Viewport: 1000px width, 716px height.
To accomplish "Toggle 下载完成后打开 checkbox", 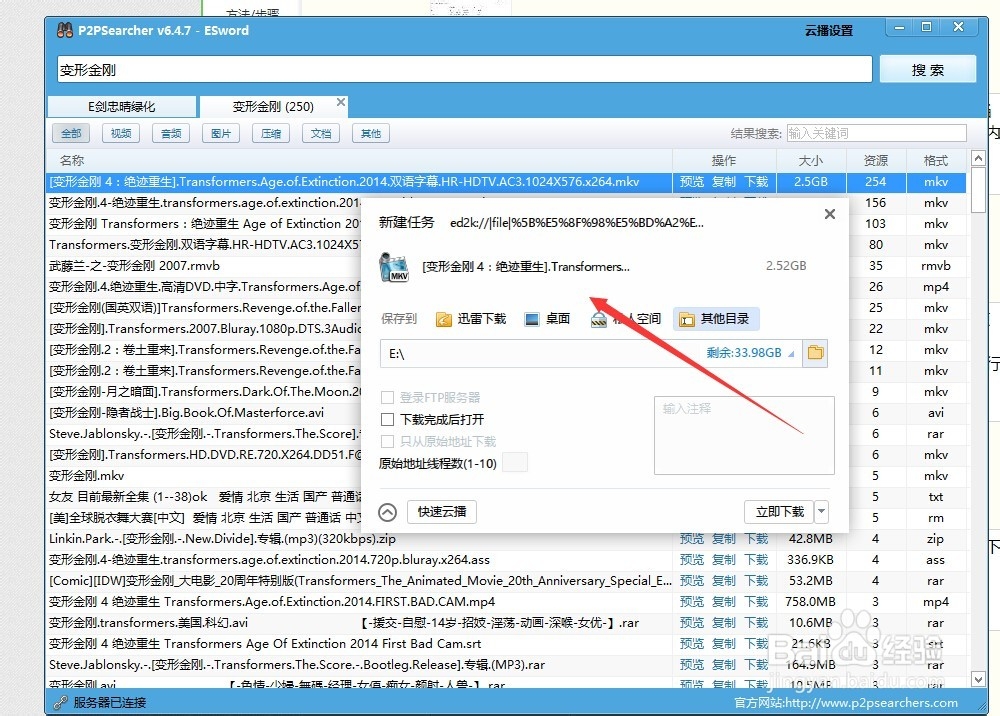I will (387, 420).
